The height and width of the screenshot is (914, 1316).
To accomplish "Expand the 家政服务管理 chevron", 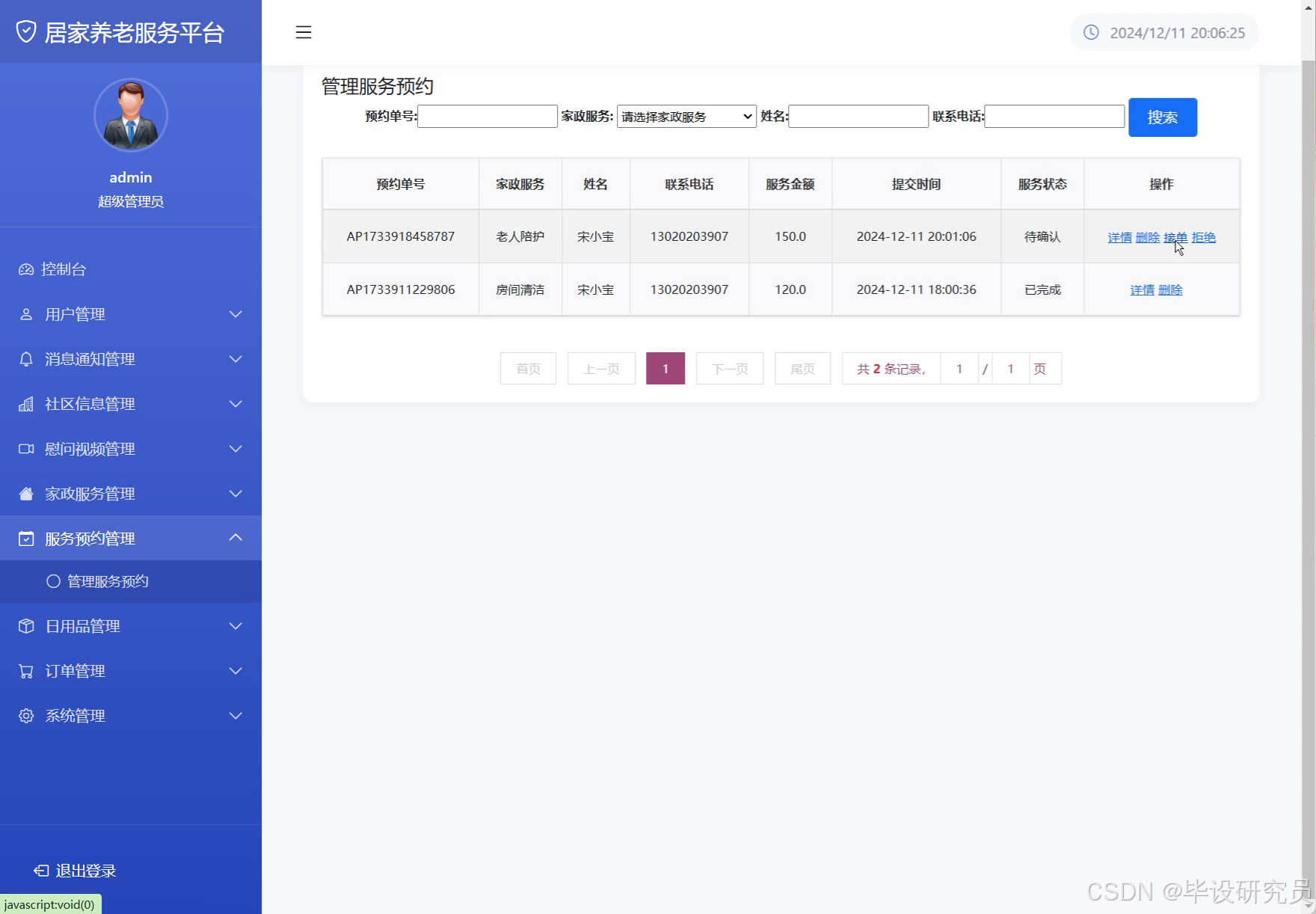I will pos(236,494).
